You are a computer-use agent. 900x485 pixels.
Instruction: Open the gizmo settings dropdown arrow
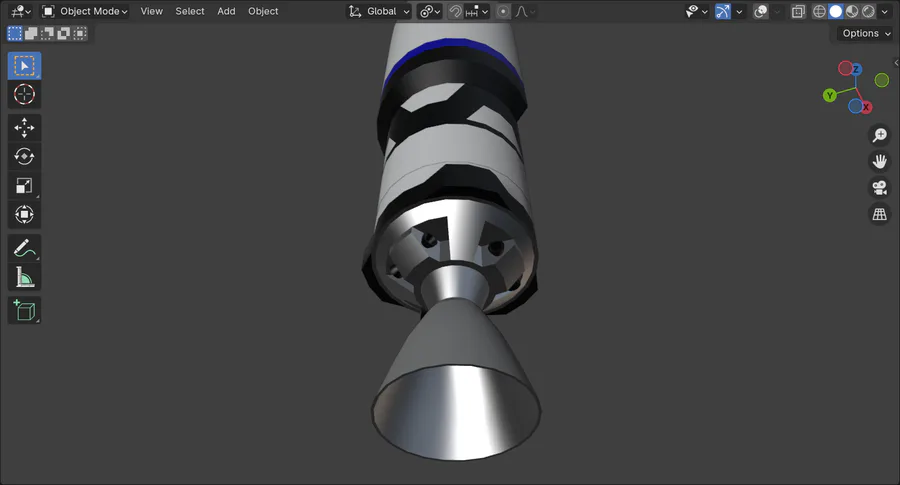click(739, 11)
